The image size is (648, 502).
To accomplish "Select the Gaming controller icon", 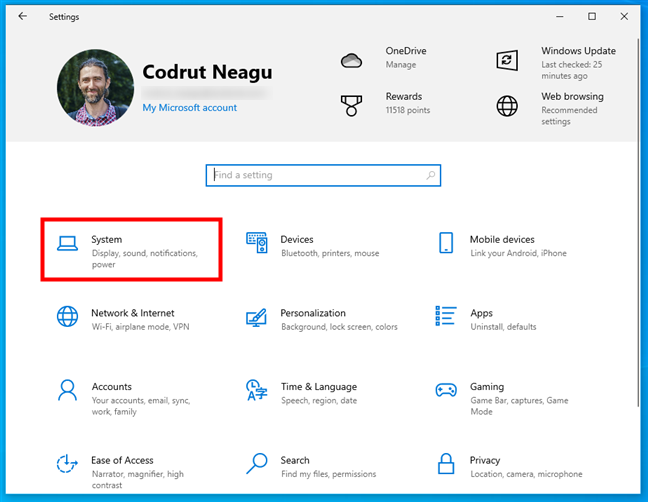I will coord(446,390).
